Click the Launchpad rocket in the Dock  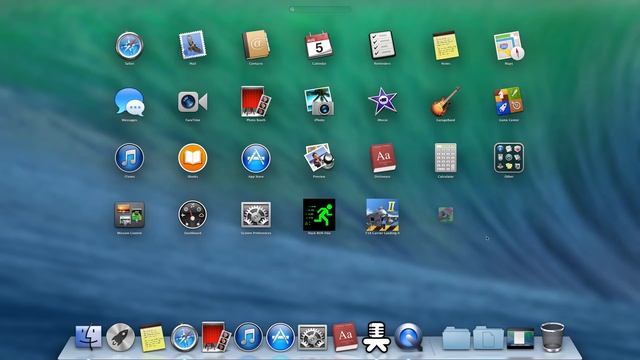click(x=120, y=337)
